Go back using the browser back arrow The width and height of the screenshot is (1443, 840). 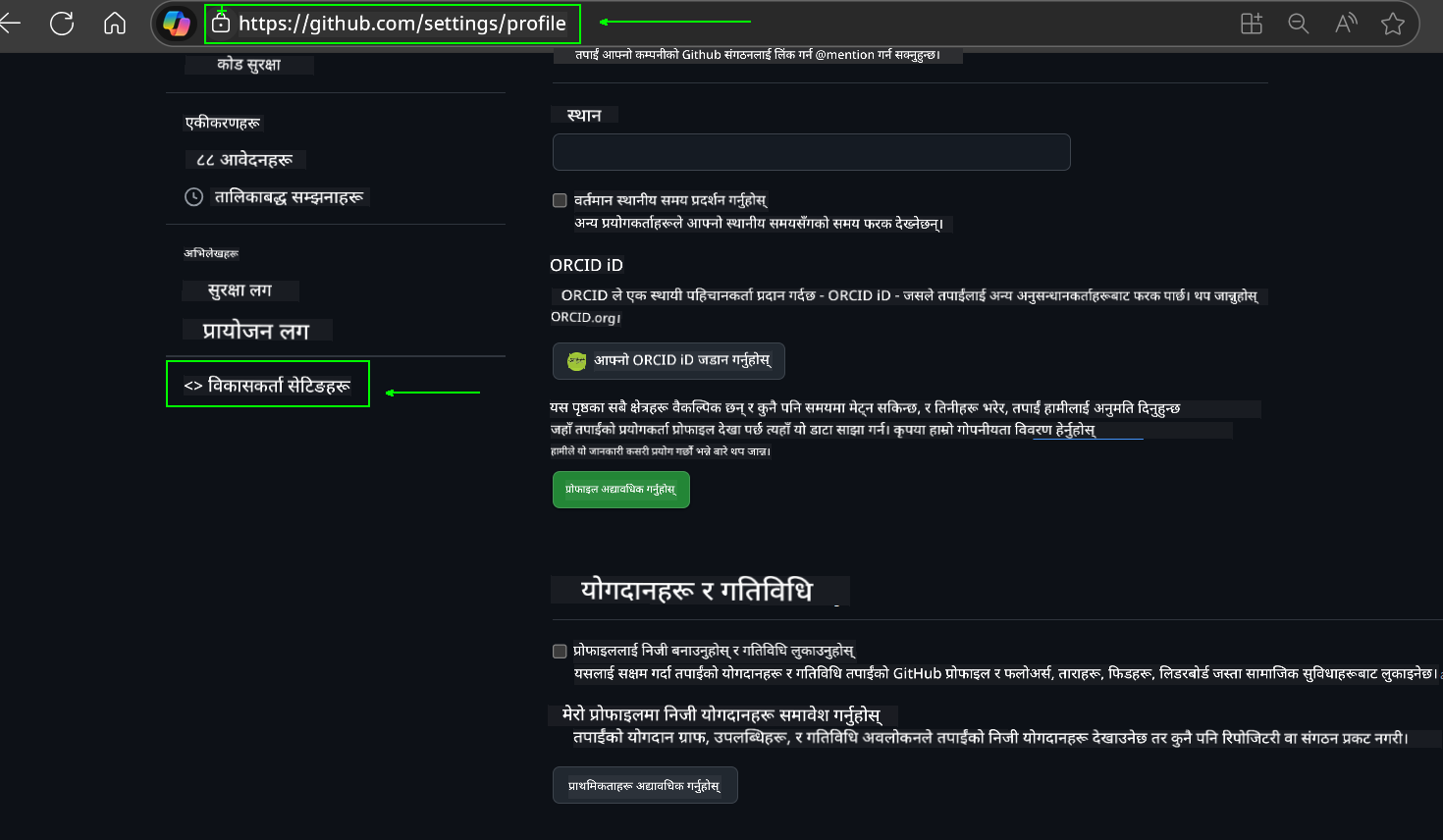(x=10, y=24)
